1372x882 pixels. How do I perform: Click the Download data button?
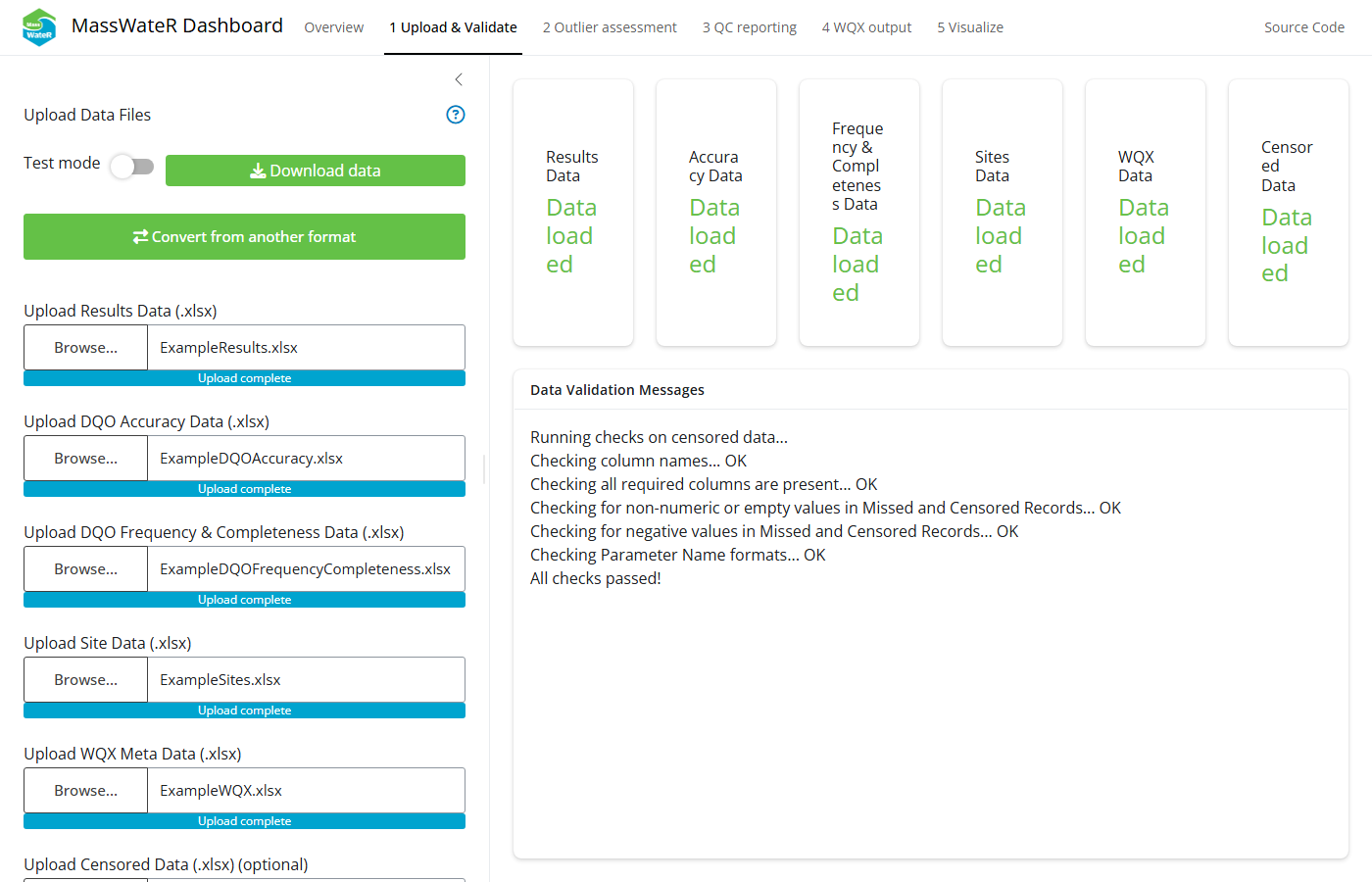pyautogui.click(x=316, y=171)
